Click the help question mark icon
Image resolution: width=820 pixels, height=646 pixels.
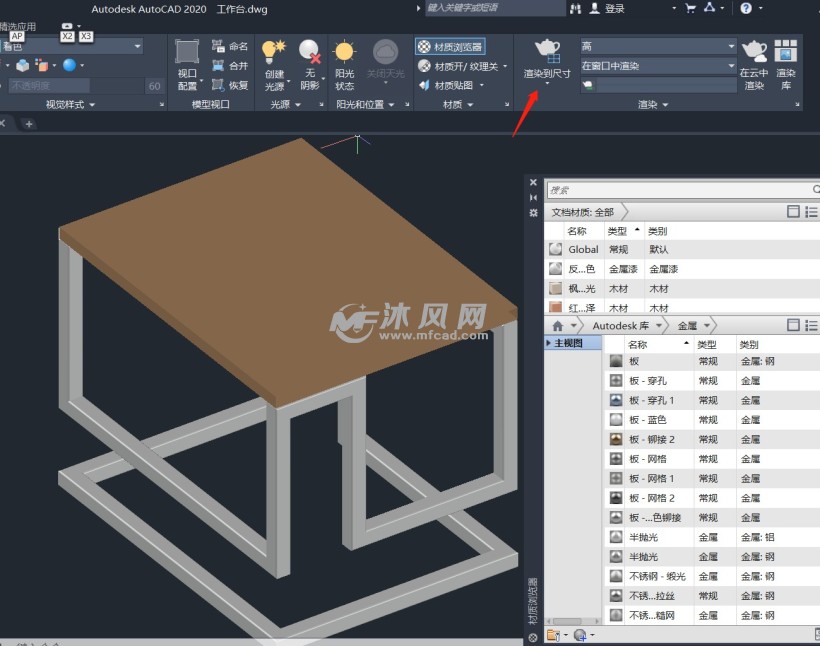click(746, 8)
